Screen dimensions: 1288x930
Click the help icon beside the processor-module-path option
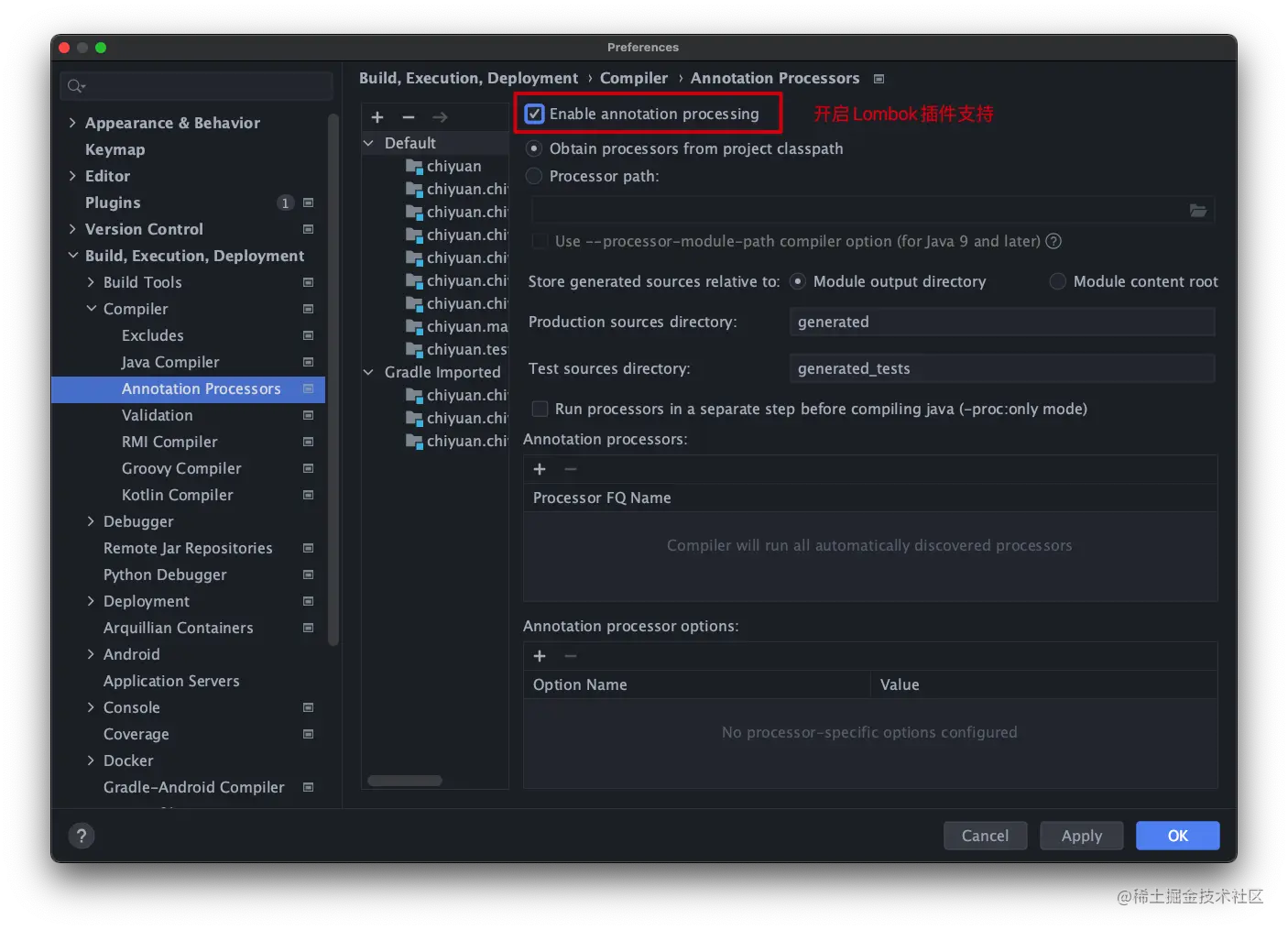[1053, 241]
